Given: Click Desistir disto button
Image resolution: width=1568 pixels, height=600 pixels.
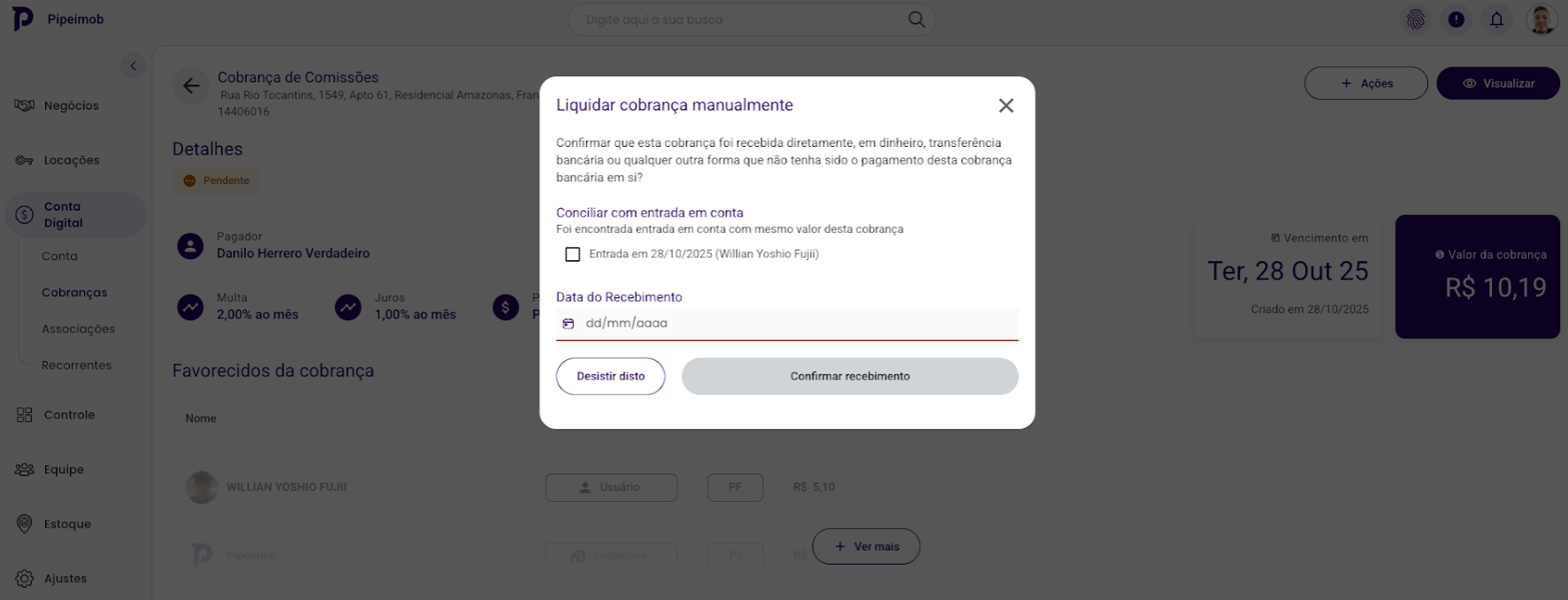Looking at the screenshot, I should coord(610,376).
